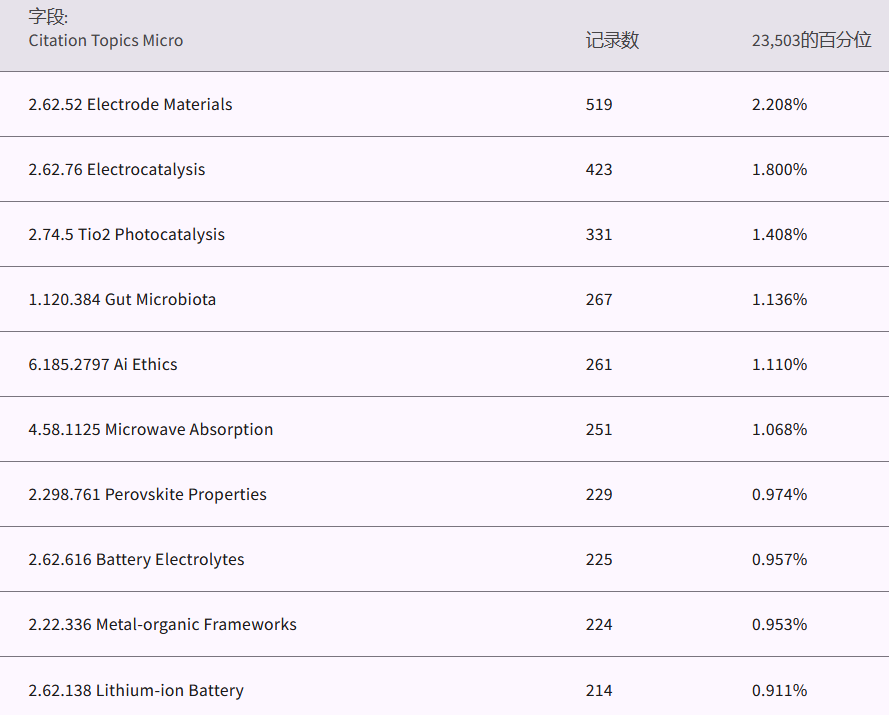Open the 519 record count link

599,105
